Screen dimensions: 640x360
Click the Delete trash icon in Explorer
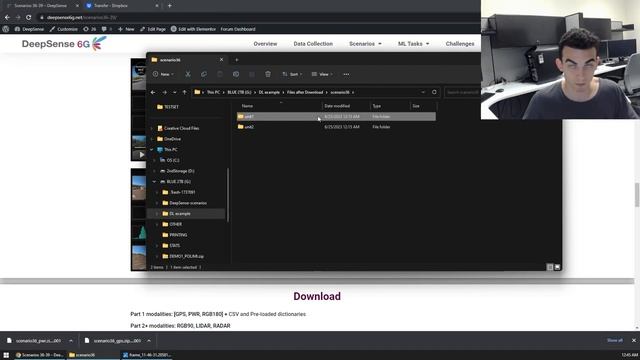tap(268, 74)
